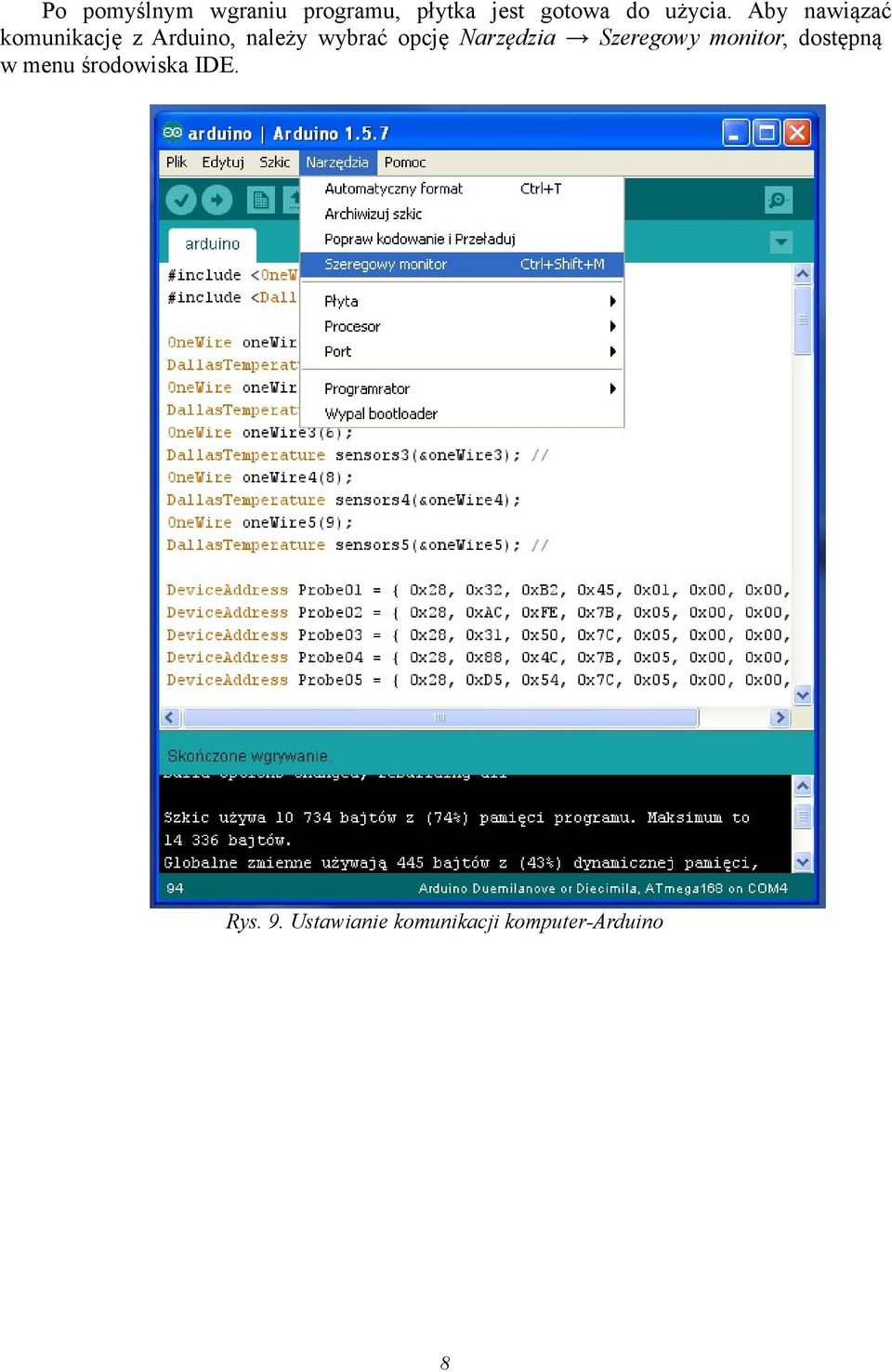Click editor horizontal scrollbar left arrow

click(170, 717)
